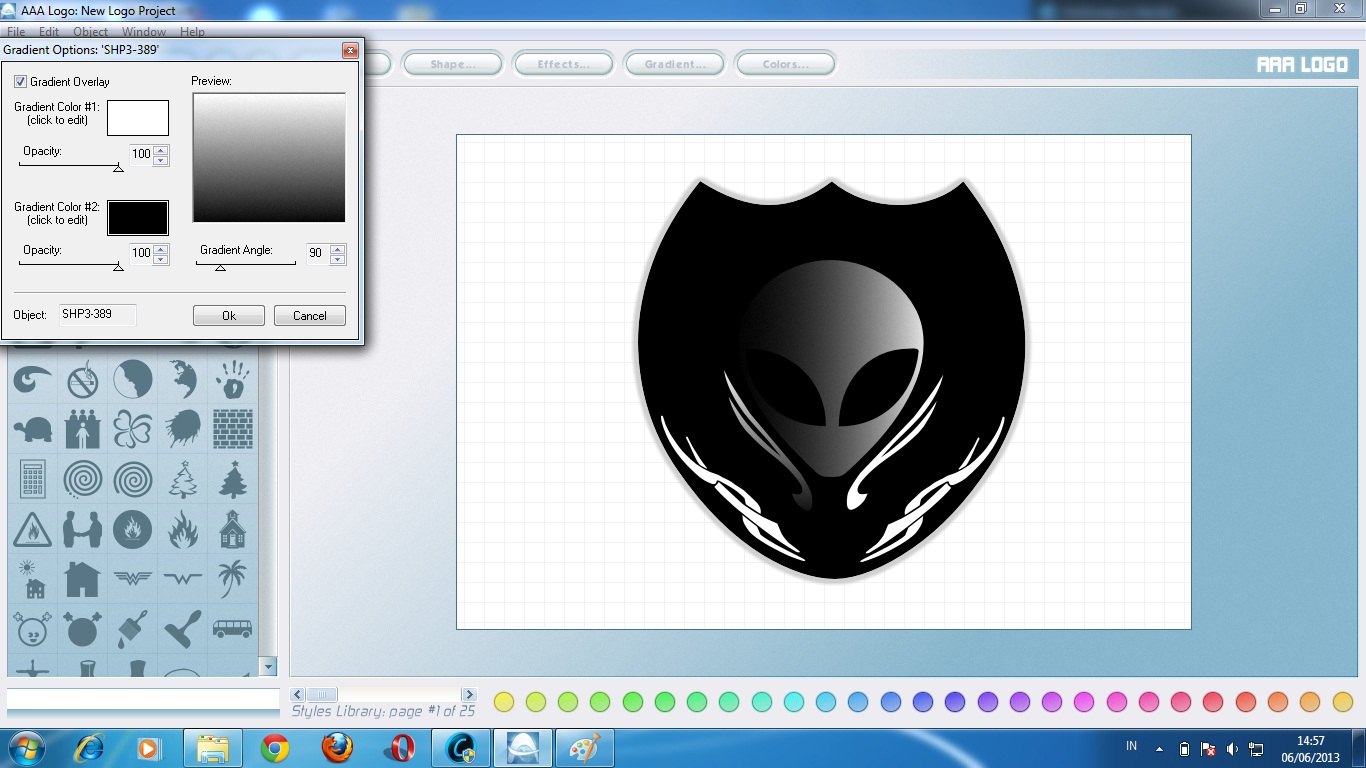Screen dimensions: 1366x768
Task: Pick the outlined Christmas tree shape
Action: (x=183, y=480)
